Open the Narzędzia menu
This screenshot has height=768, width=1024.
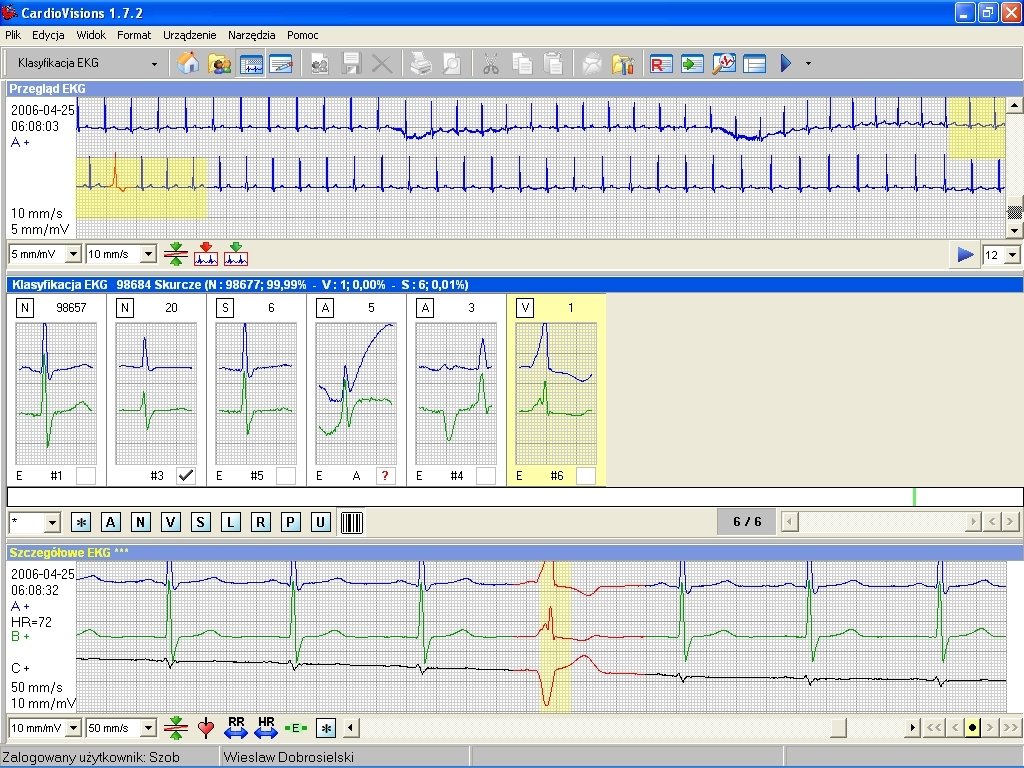click(x=251, y=34)
